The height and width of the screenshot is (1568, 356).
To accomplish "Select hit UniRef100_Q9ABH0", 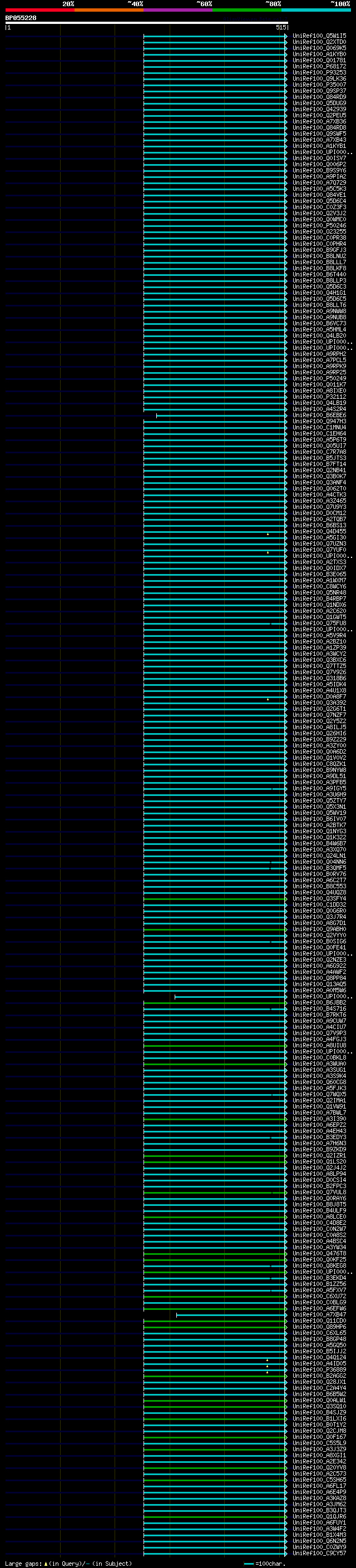I will pyautogui.click(x=319, y=929).
